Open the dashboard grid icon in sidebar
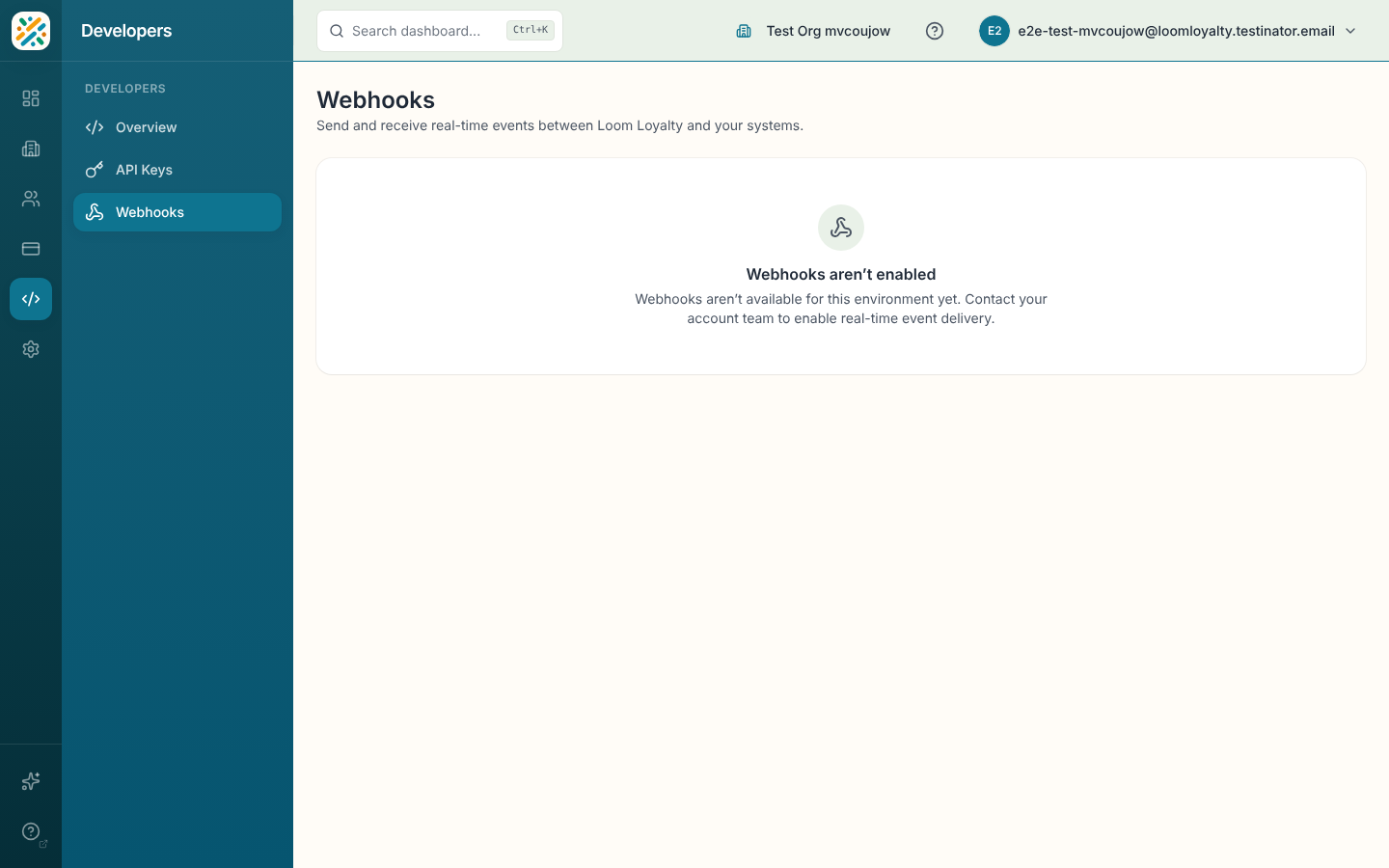The height and width of the screenshot is (868, 1389). pyautogui.click(x=31, y=98)
